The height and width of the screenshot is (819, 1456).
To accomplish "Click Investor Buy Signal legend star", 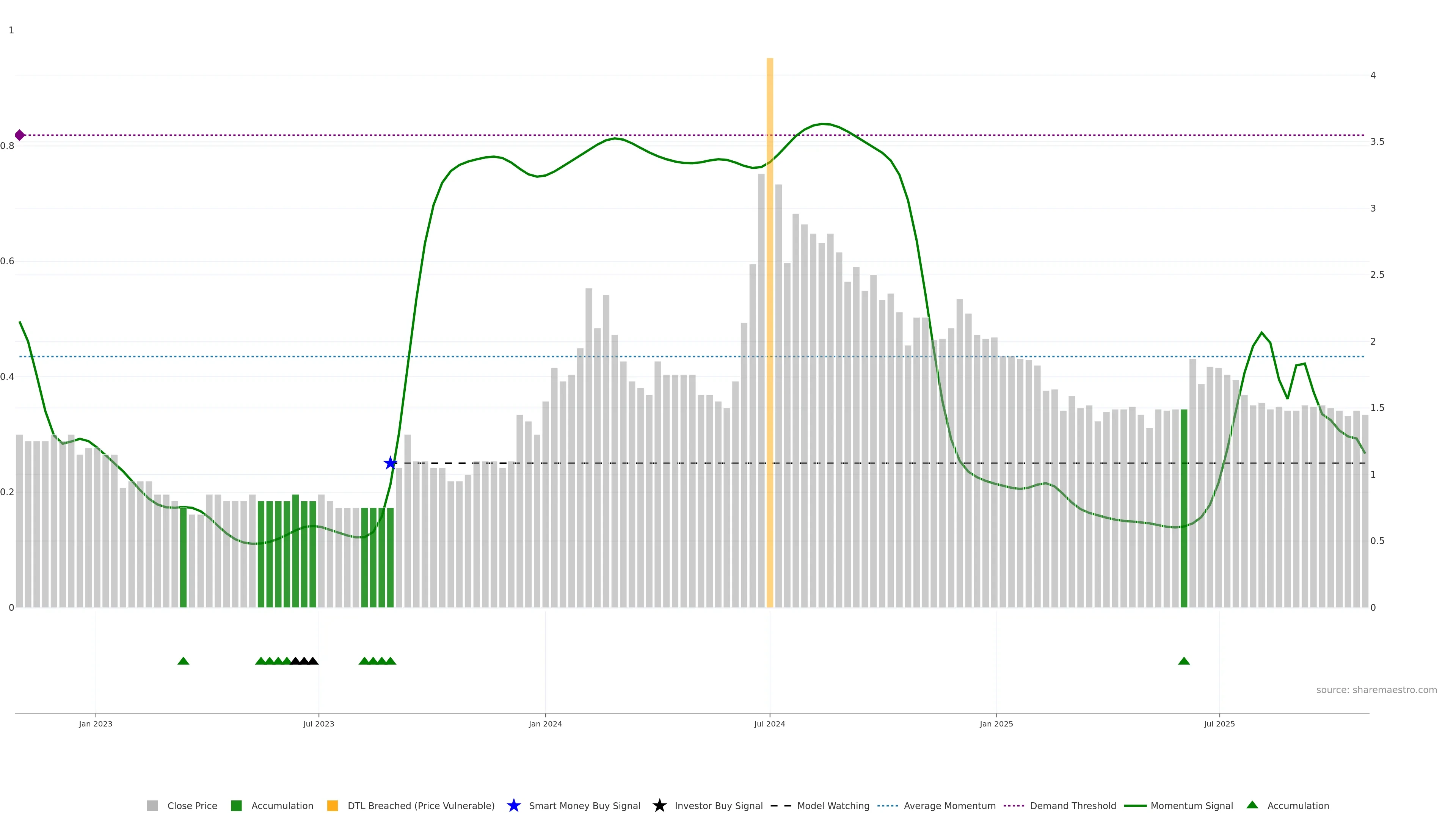I will (659, 805).
